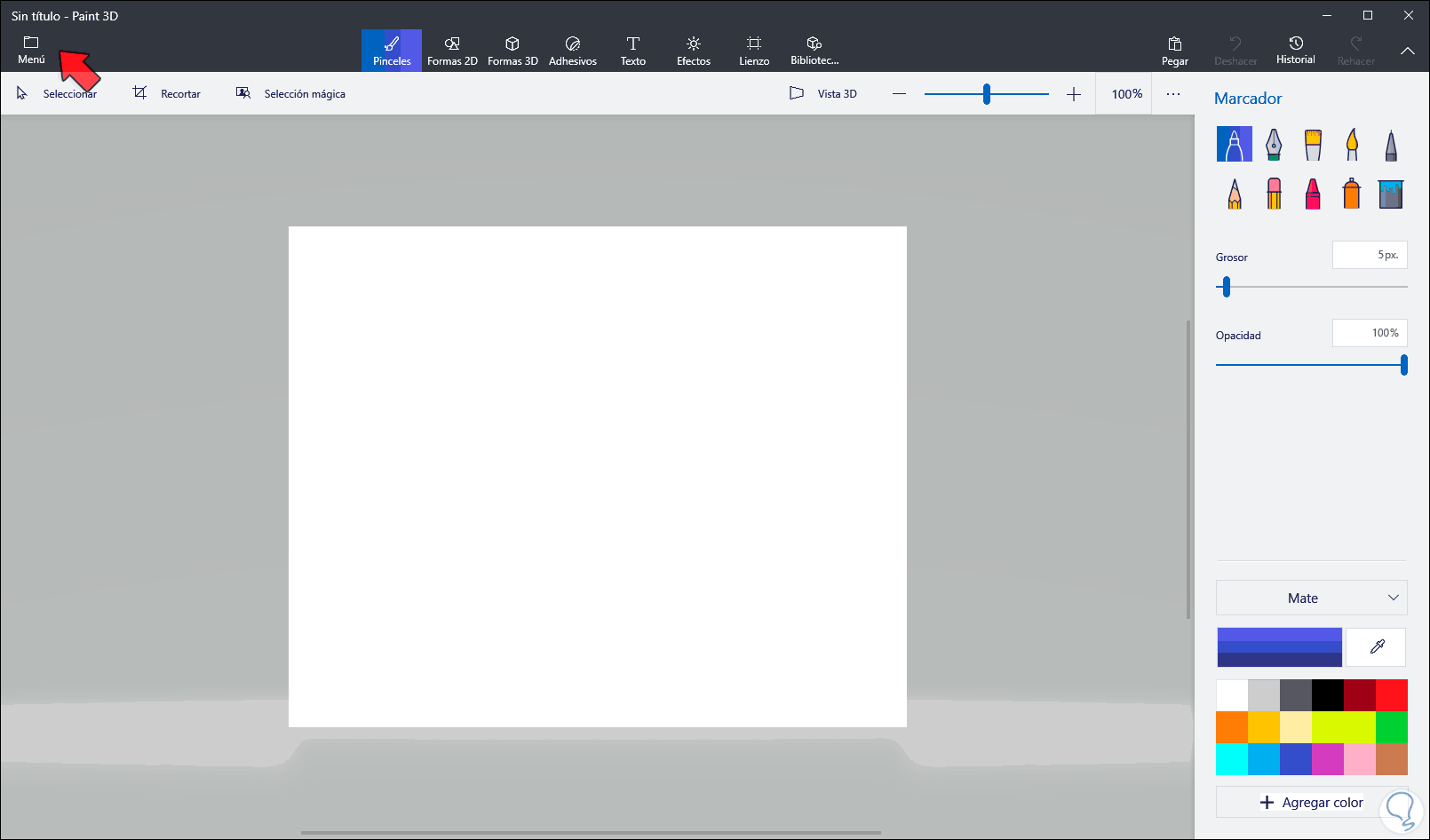The height and width of the screenshot is (840, 1430).
Task: Choose the spray can tool
Action: click(1351, 193)
